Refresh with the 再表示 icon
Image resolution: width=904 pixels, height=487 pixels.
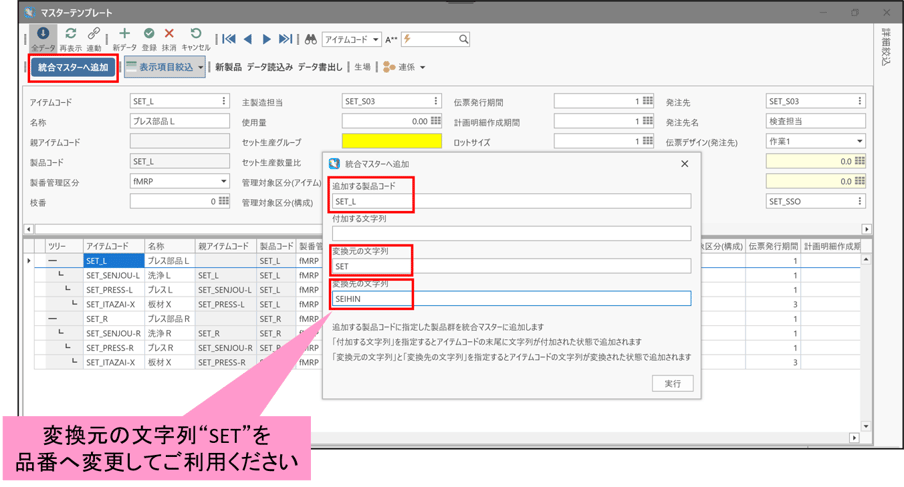pyautogui.click(x=70, y=34)
